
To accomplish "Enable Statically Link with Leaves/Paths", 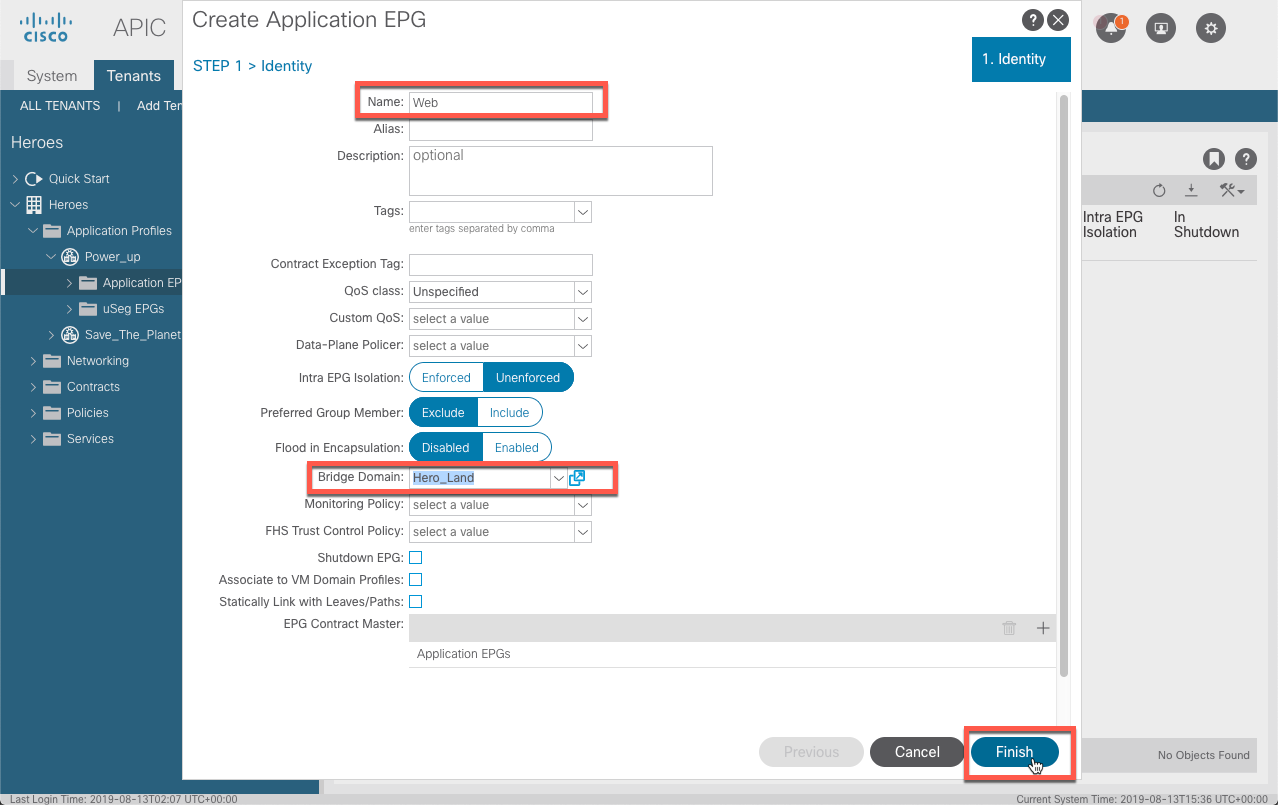I will 415,601.
